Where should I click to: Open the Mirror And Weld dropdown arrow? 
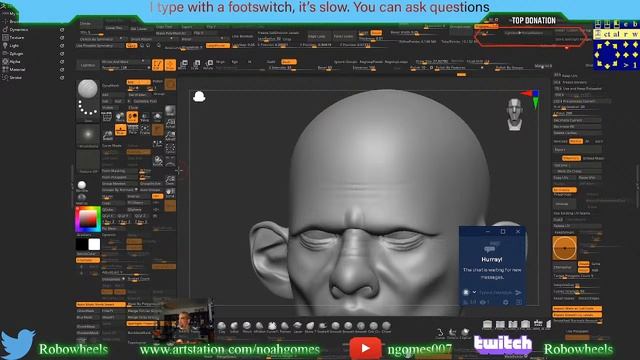[143, 61]
